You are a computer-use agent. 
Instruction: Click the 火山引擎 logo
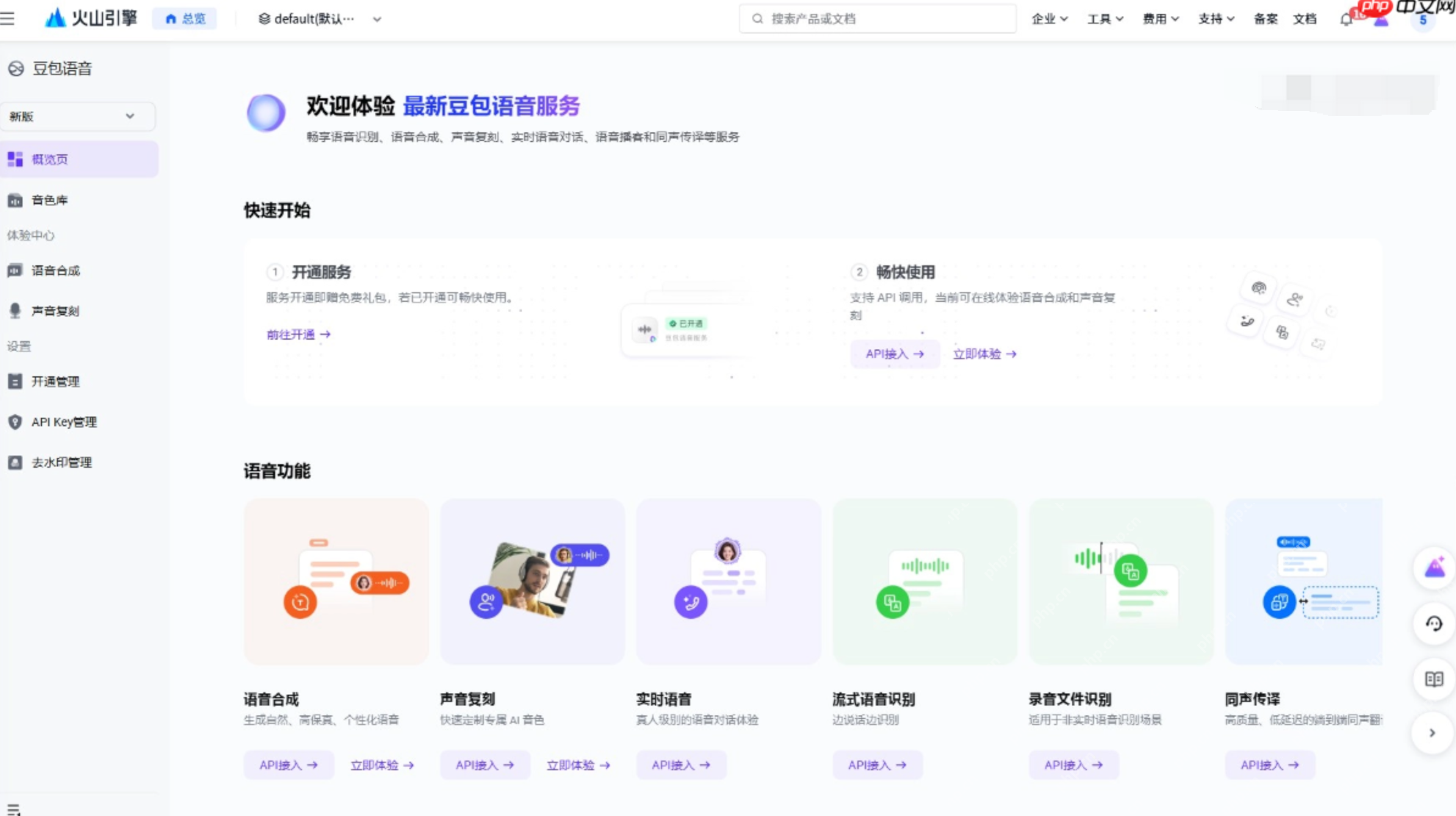click(92, 18)
